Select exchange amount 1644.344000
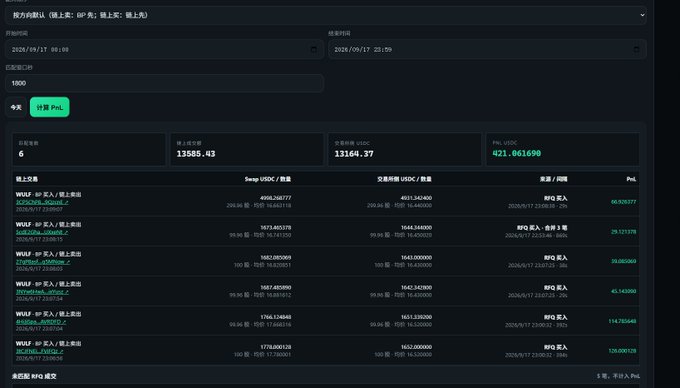 [416, 228]
